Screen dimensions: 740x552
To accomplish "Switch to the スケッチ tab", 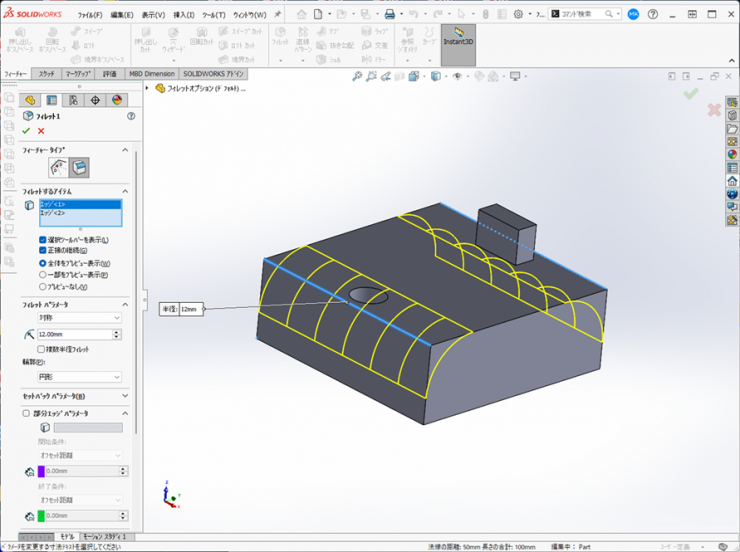I will click(47, 74).
